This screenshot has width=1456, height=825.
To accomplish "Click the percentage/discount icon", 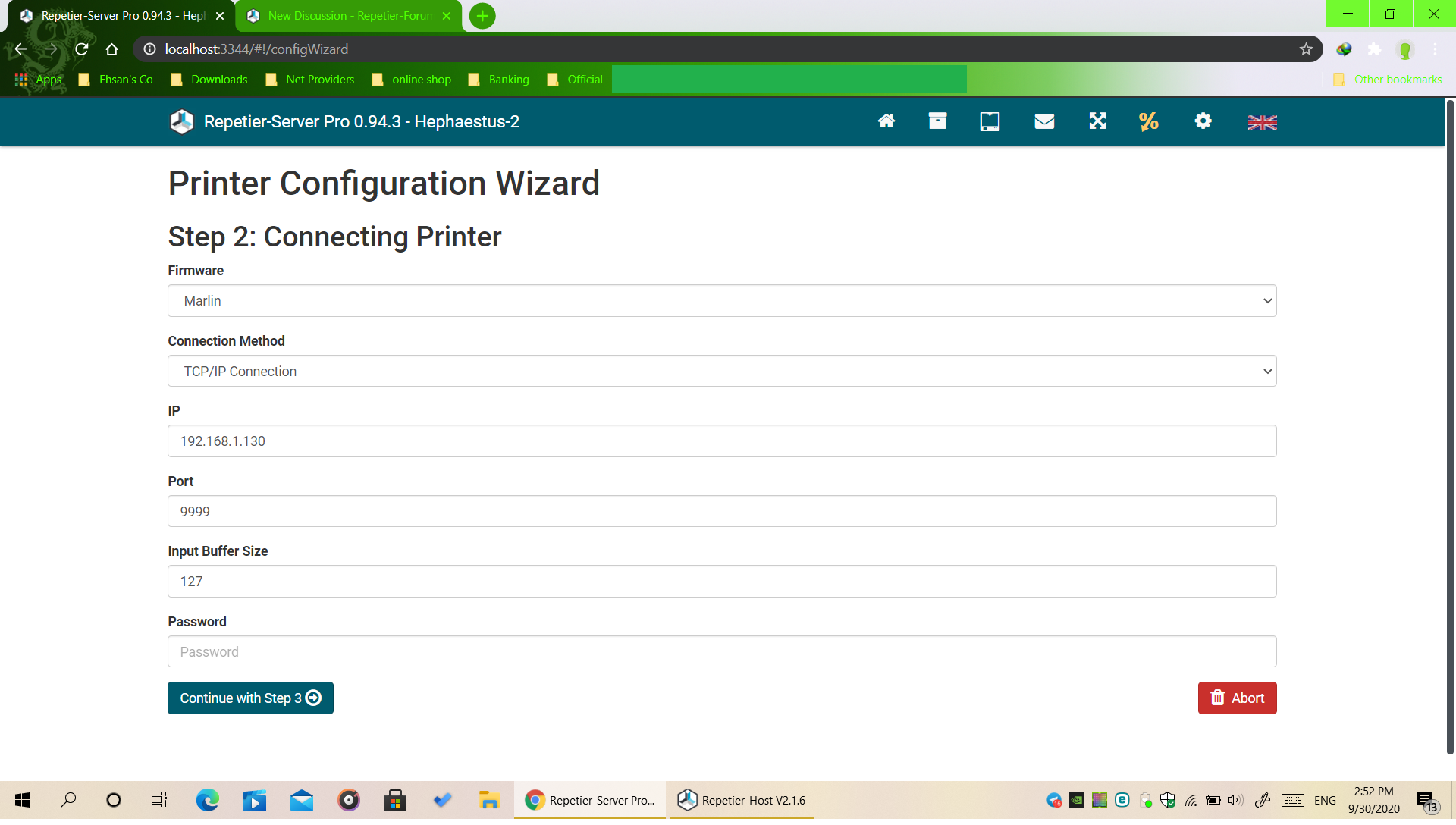I will pos(1150,121).
